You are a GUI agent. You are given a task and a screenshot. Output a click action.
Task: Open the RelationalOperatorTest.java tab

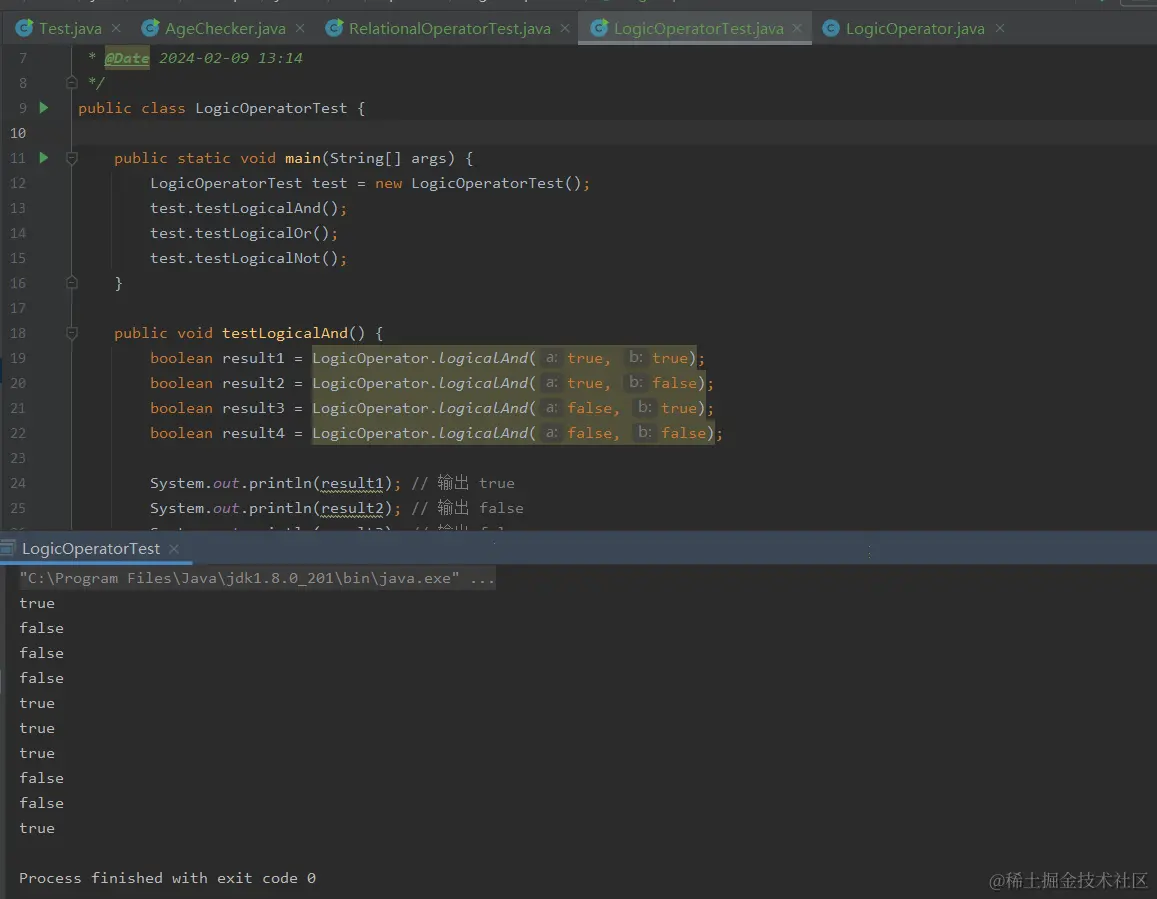pyautogui.click(x=449, y=29)
